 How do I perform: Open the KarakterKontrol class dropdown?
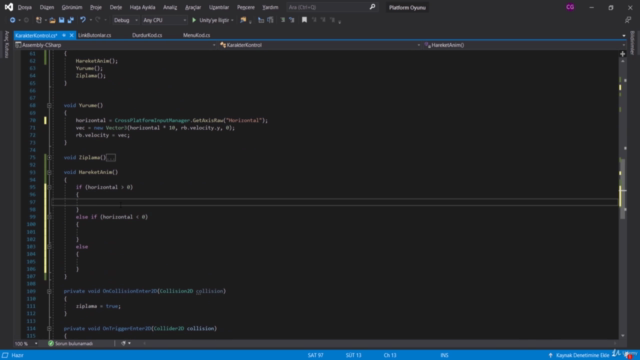coord(320,45)
